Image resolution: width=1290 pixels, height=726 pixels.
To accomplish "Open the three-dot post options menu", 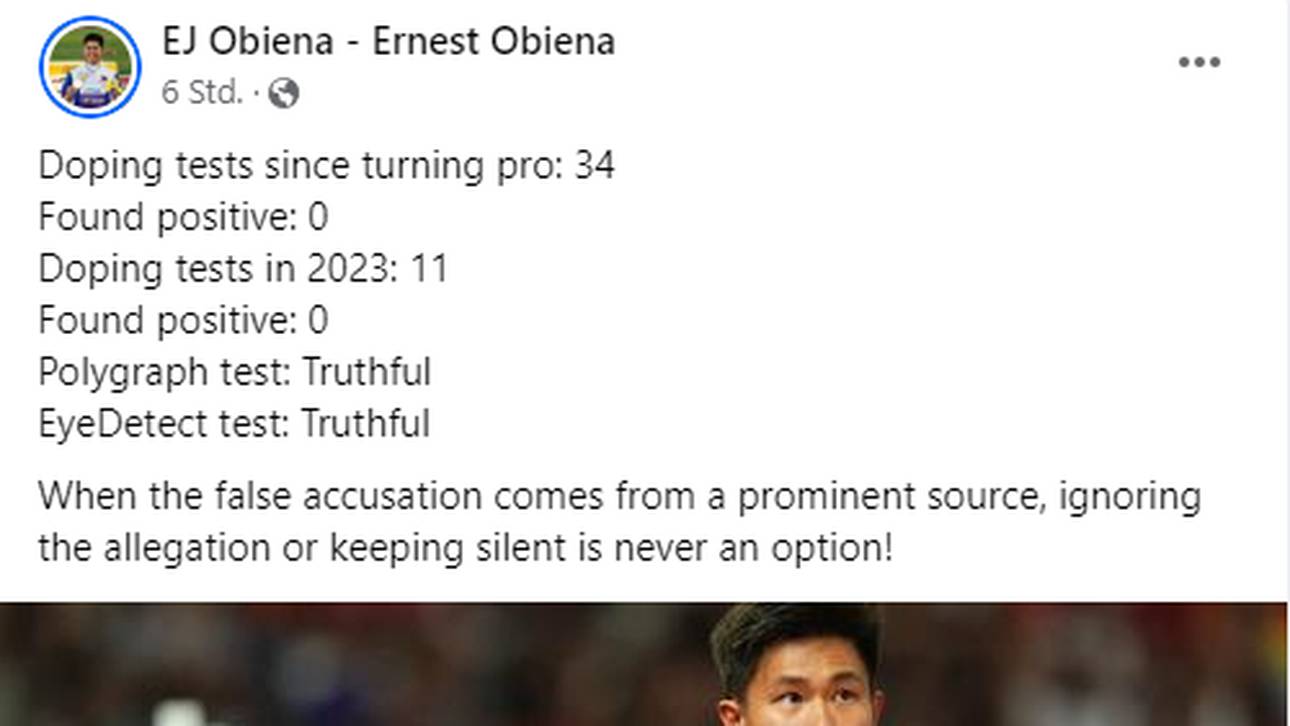I will tap(1199, 62).
